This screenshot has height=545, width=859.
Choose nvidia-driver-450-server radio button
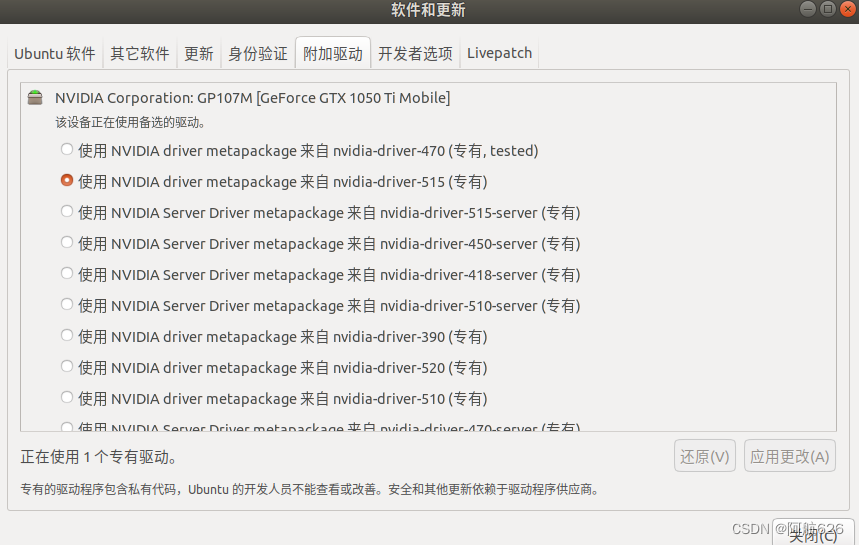point(67,242)
